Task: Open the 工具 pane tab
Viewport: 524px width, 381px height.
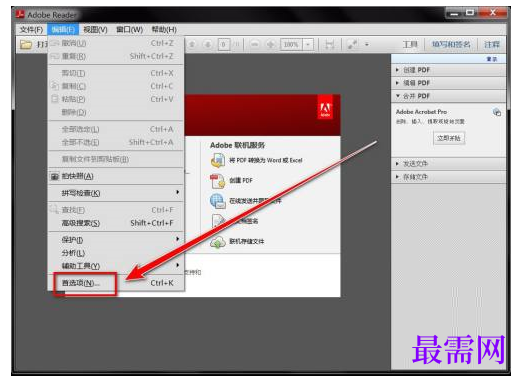Action: coord(410,44)
